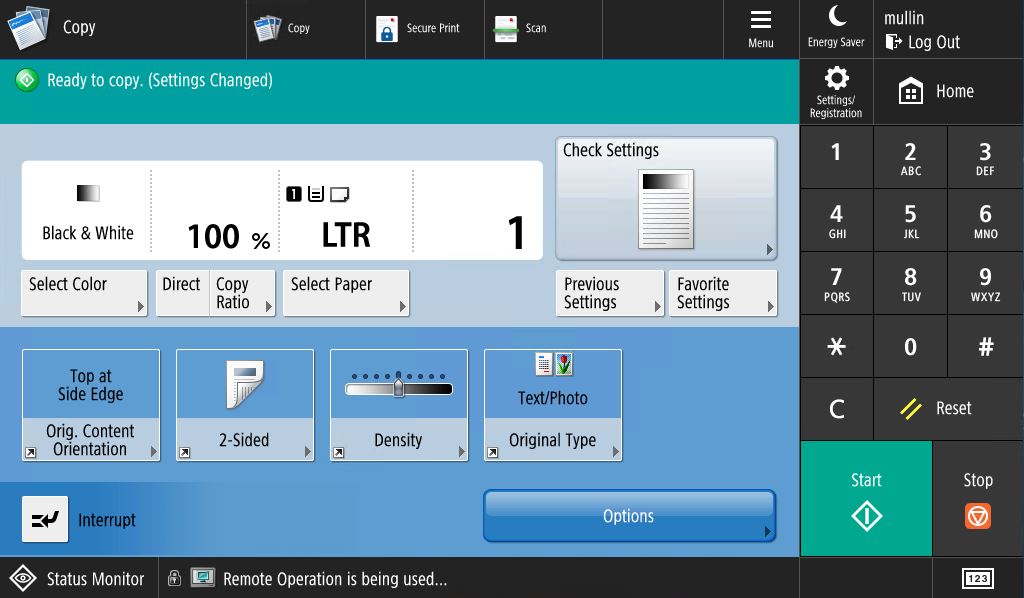Viewport: 1024px width, 598px height.
Task: Open Favorite Settings list
Action: point(723,293)
